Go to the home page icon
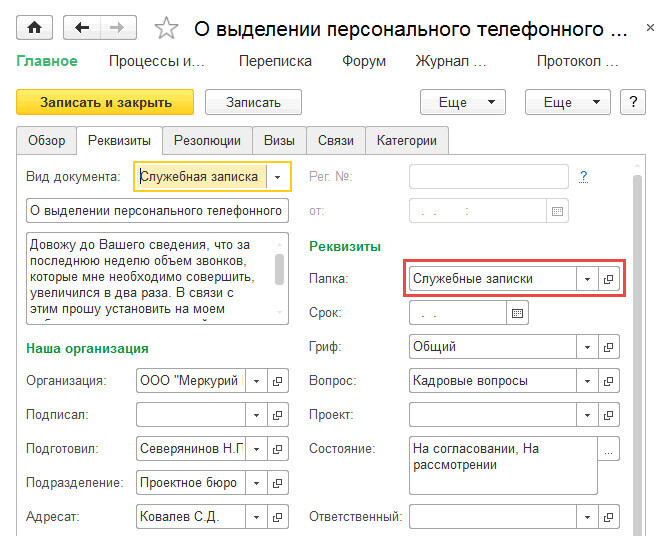Image resolution: width=658 pixels, height=536 pixels. (x=34, y=28)
